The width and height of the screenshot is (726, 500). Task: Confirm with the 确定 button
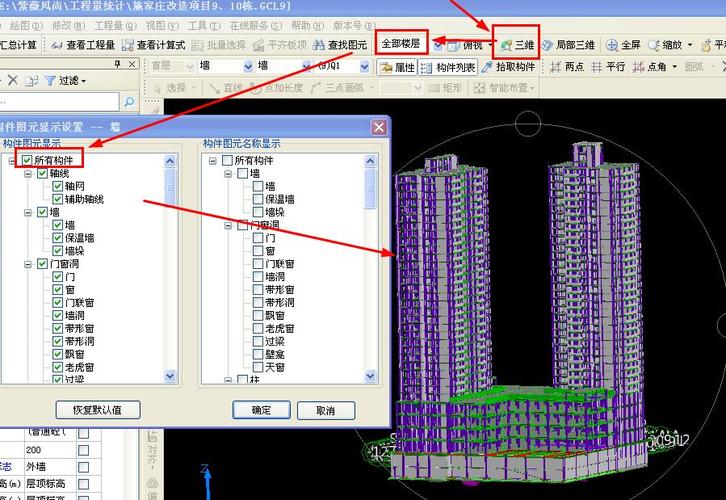(x=262, y=410)
